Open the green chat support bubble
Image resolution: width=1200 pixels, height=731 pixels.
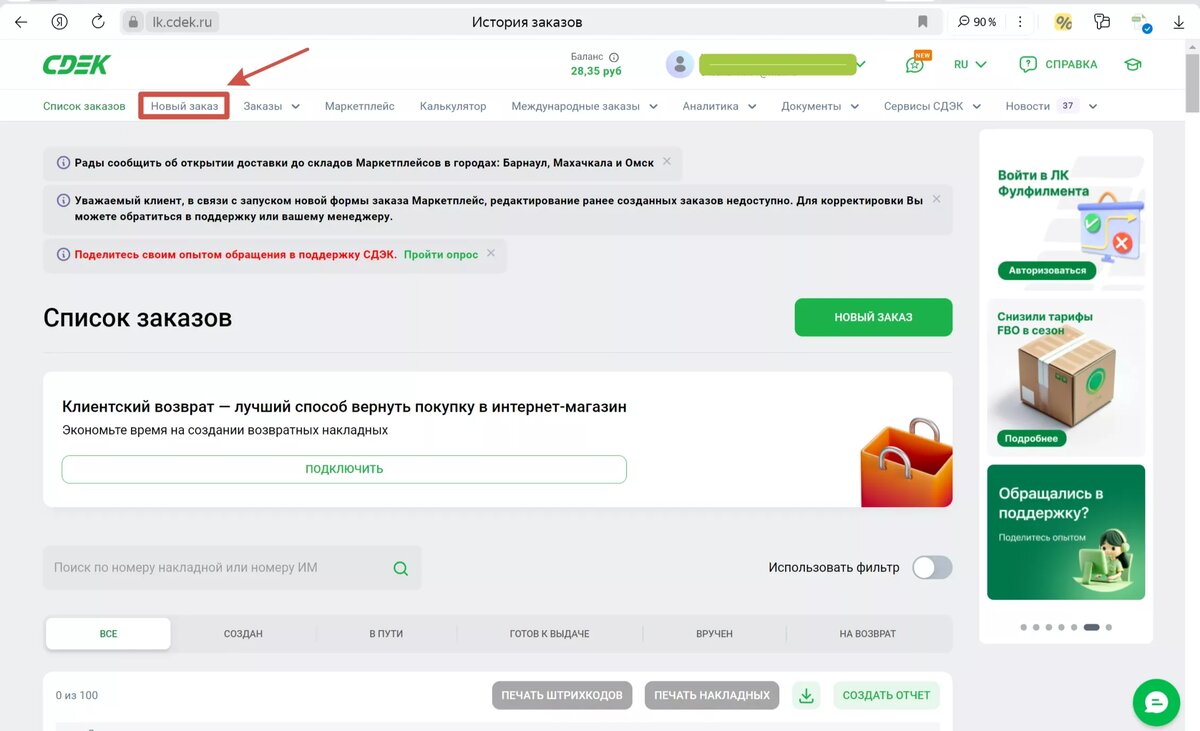click(x=1156, y=702)
